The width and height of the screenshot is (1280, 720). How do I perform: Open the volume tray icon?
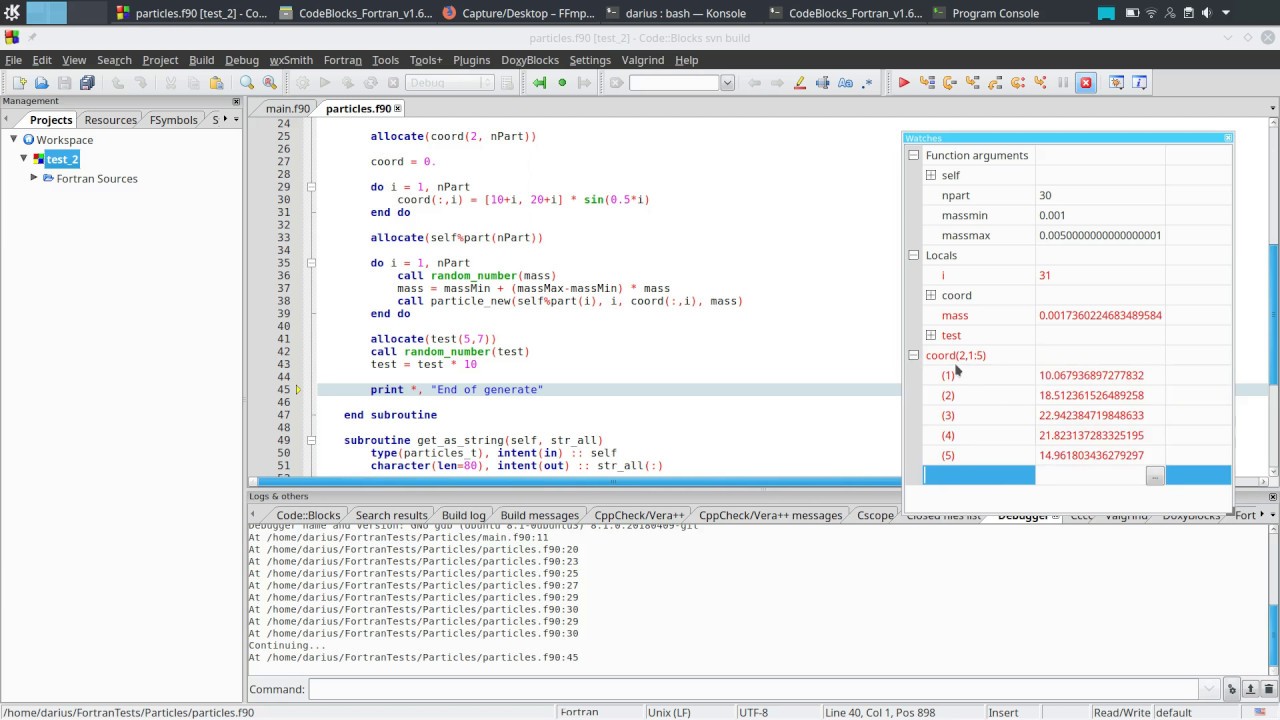(x=1206, y=13)
